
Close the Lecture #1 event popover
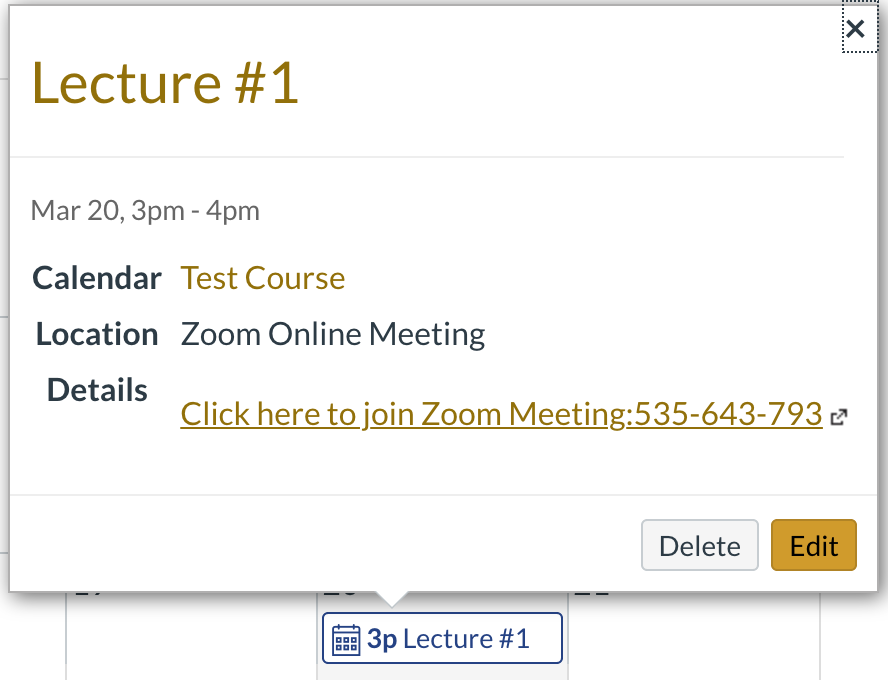(x=855, y=28)
